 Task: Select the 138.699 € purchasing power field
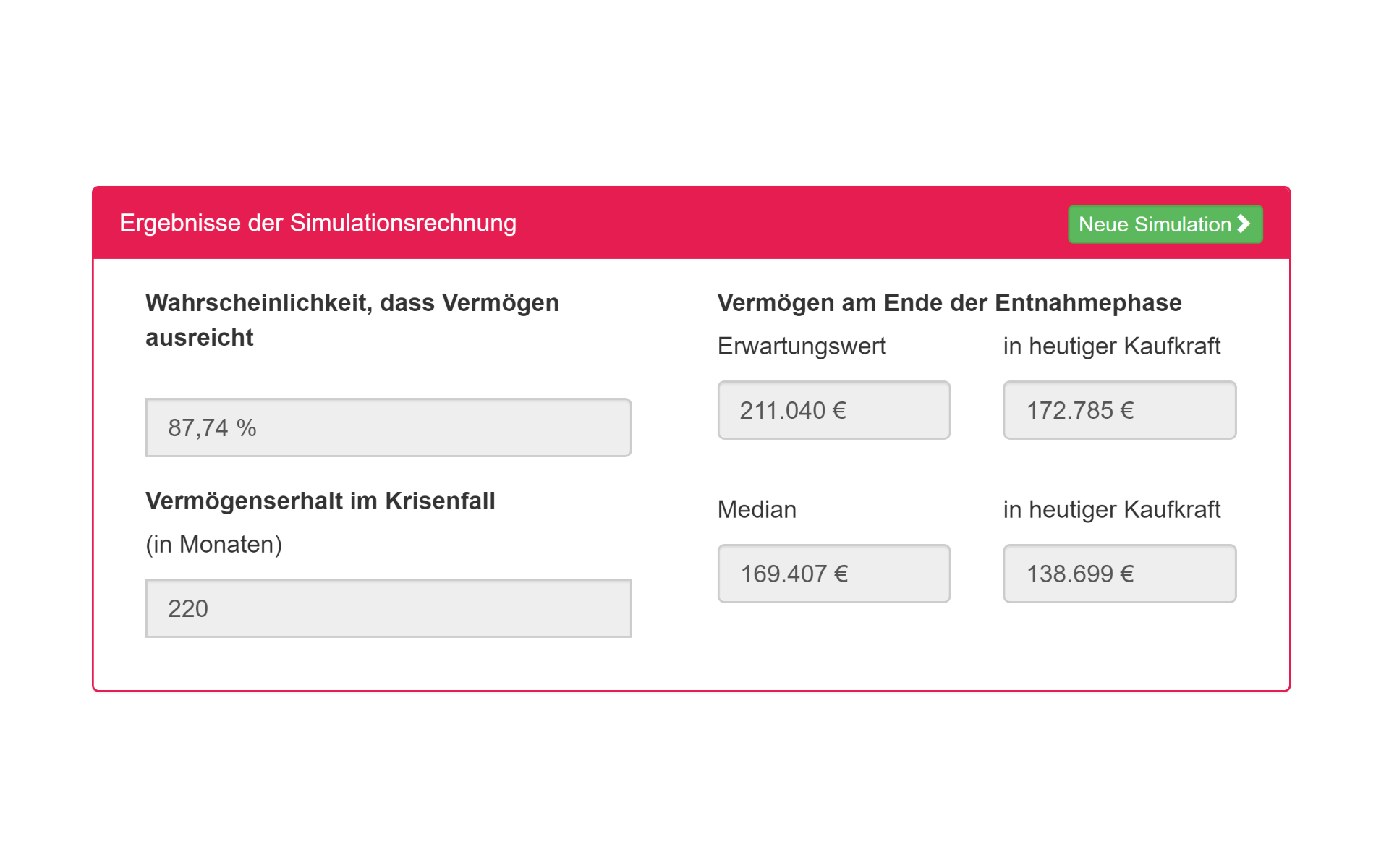point(1119,574)
